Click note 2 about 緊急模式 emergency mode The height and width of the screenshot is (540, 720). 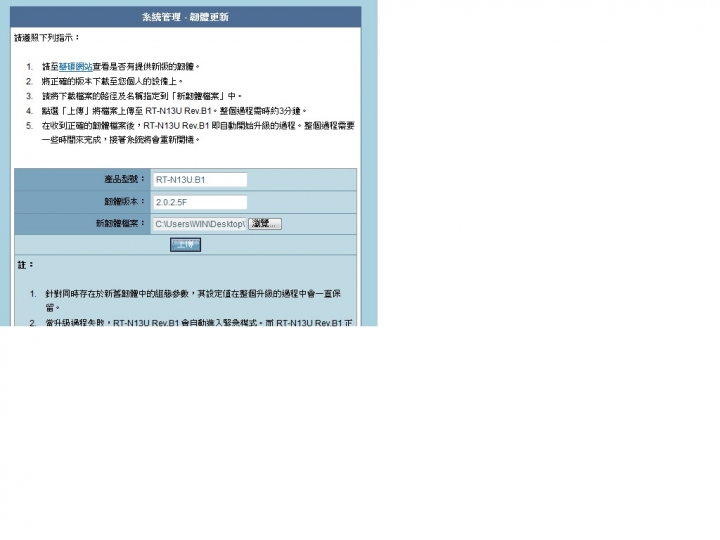pos(198,322)
